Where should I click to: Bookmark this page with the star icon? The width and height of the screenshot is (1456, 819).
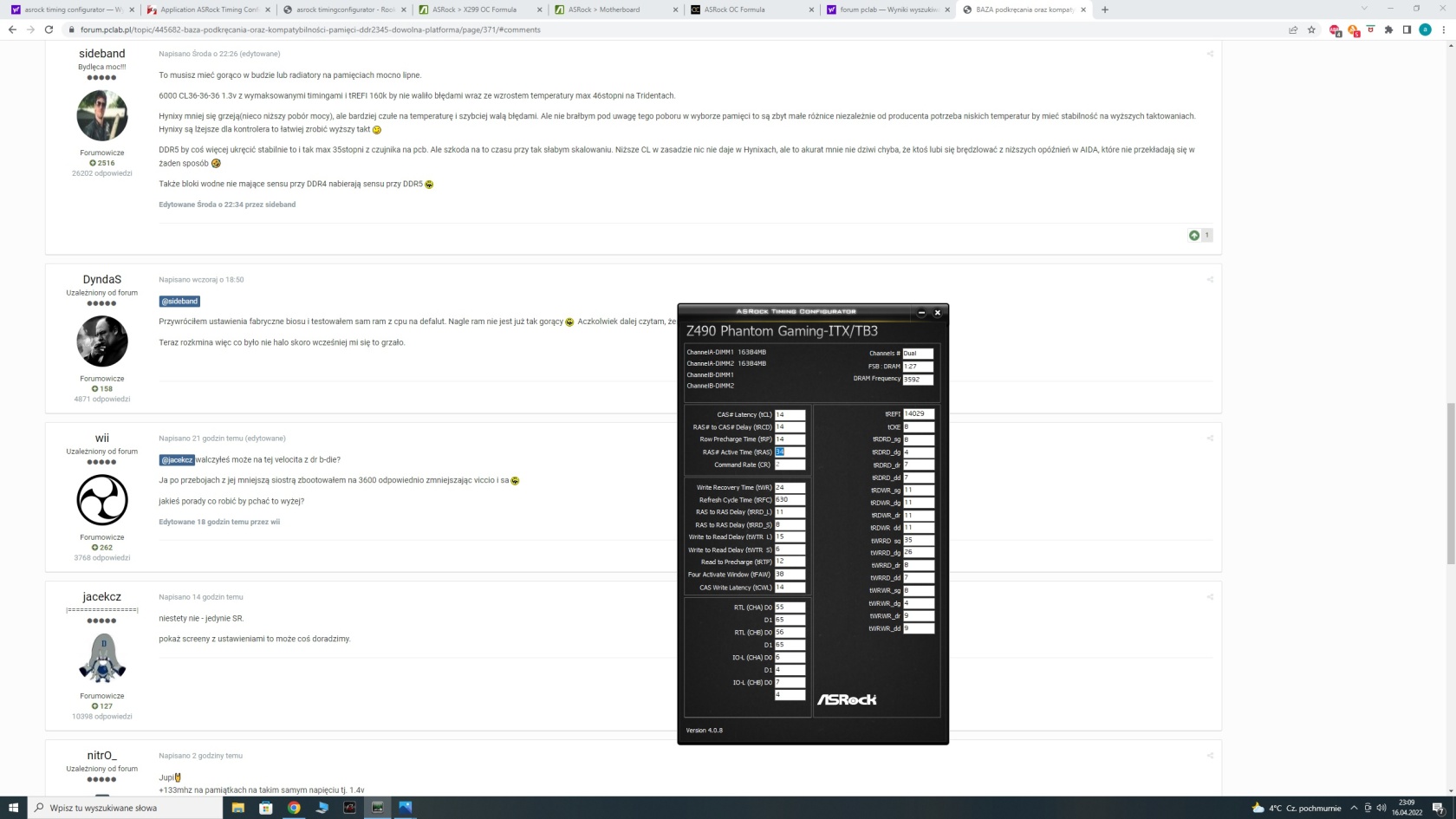coord(1311,29)
